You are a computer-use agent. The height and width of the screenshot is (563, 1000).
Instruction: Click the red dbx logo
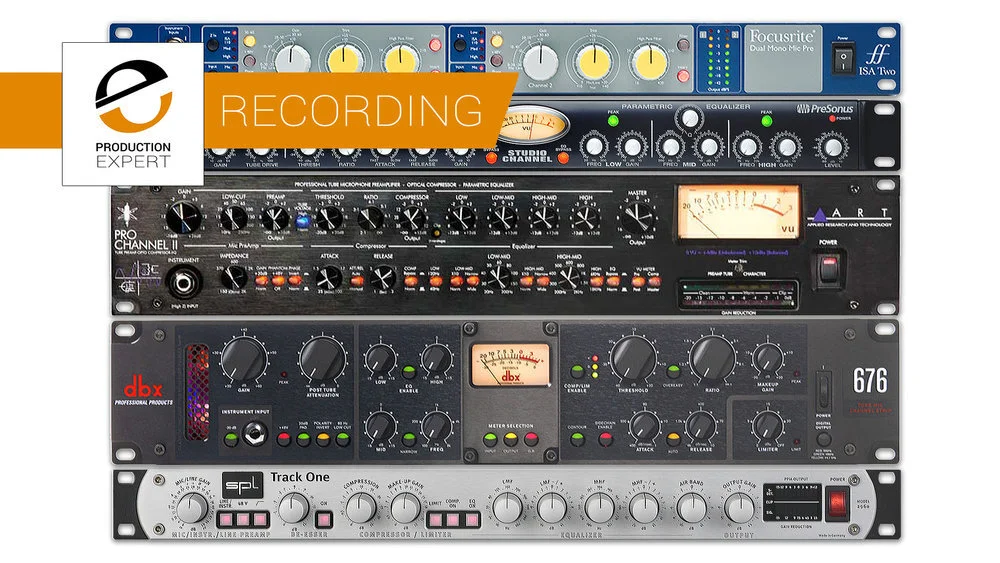[143, 387]
